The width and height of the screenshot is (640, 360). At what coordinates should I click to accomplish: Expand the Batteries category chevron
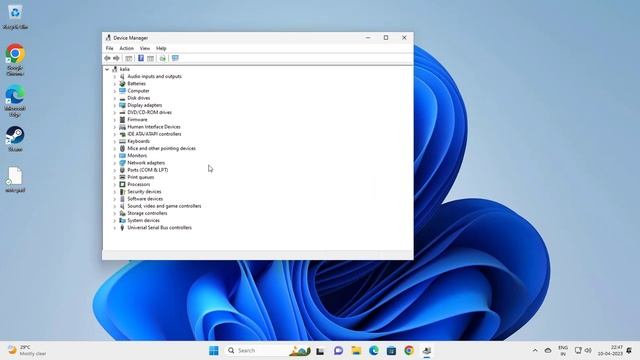click(x=115, y=84)
